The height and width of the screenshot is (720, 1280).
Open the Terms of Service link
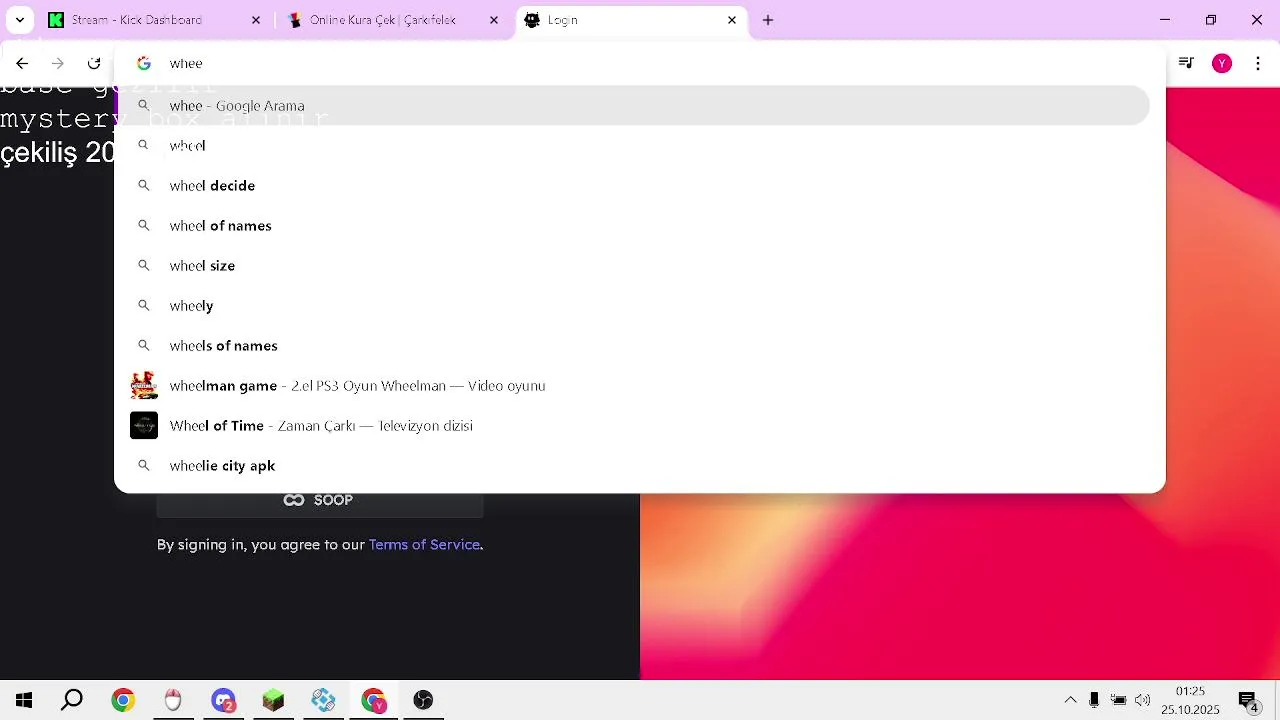point(424,544)
